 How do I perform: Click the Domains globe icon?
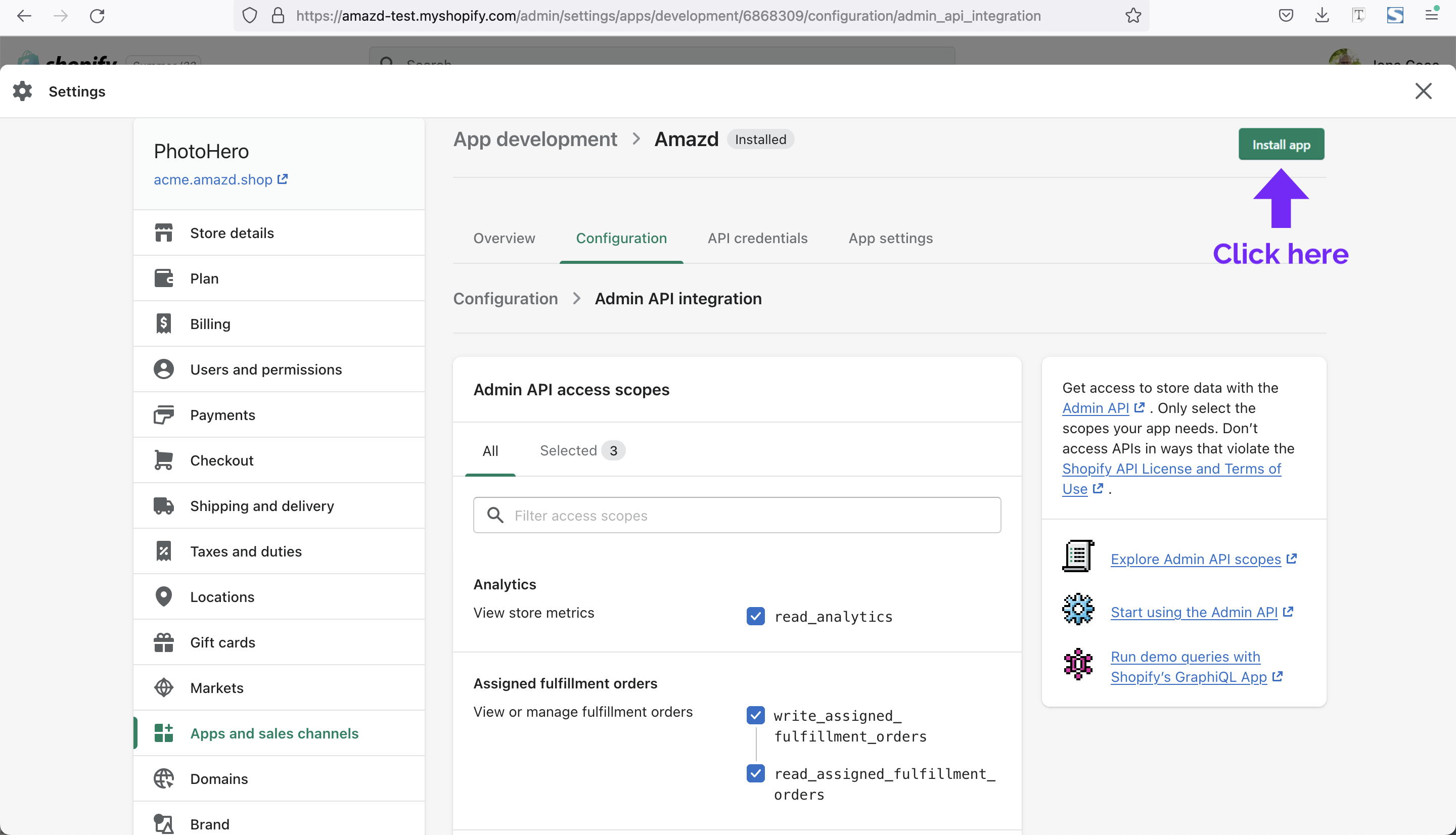click(163, 779)
